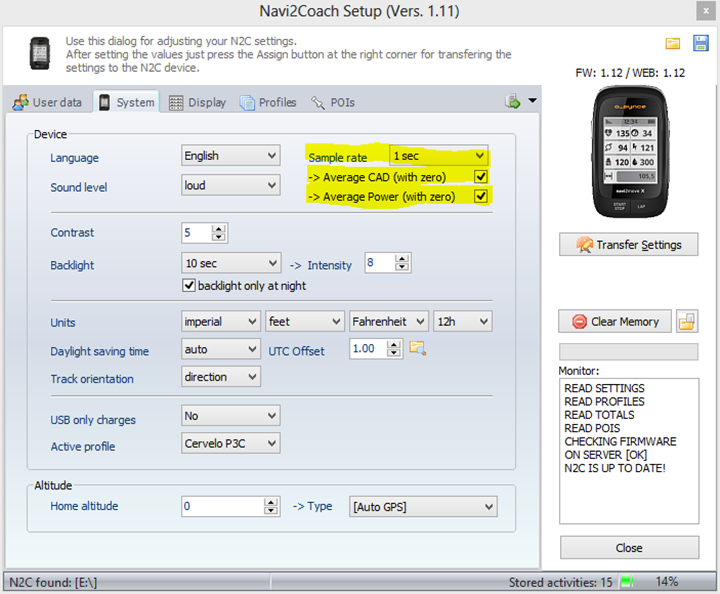Click the 14% battery status text
Screen dimensions: 720x594
(x=667, y=582)
